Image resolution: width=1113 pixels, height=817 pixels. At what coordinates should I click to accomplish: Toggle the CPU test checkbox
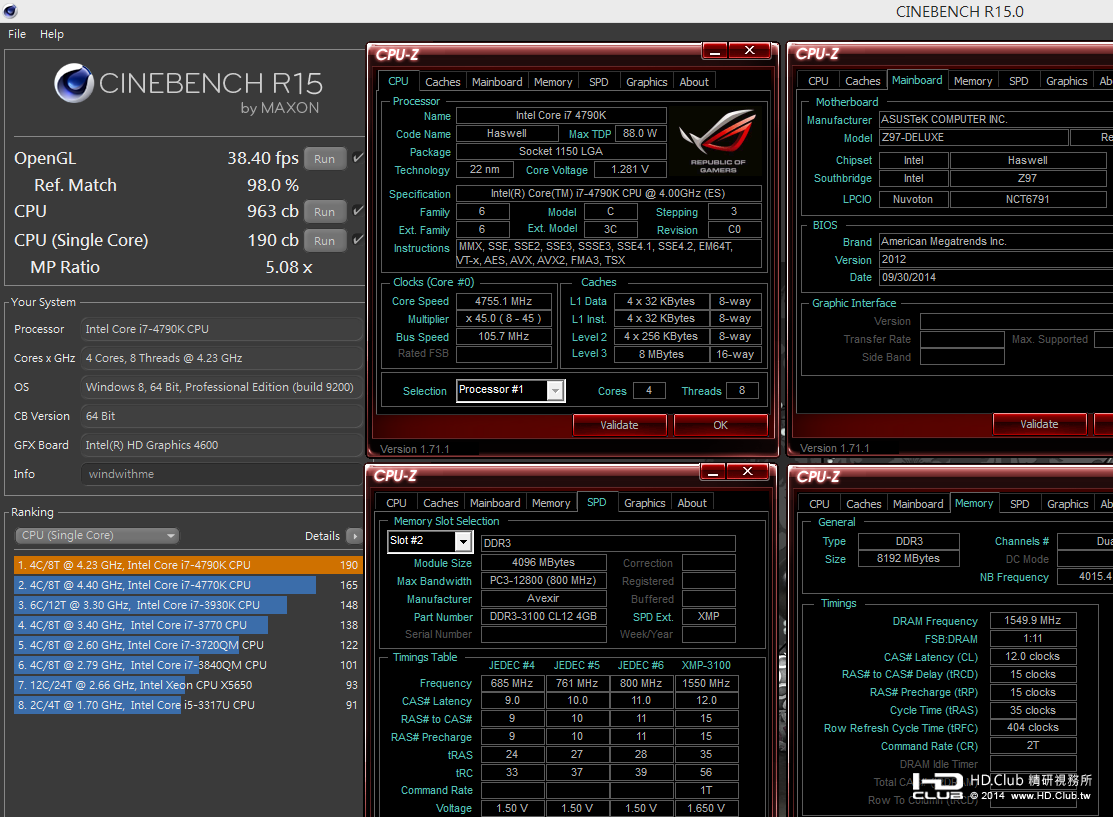pos(358,211)
